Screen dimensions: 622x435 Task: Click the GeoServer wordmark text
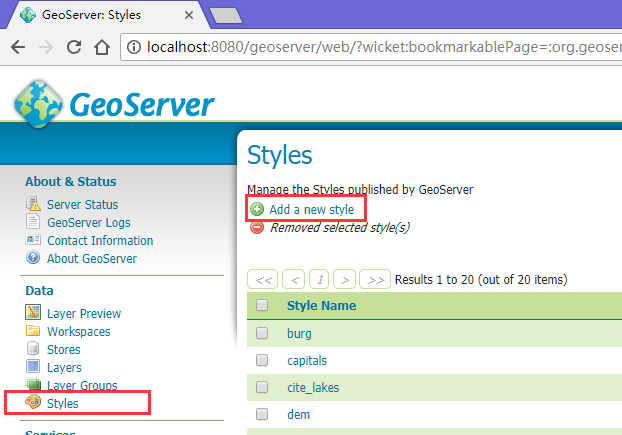click(142, 105)
